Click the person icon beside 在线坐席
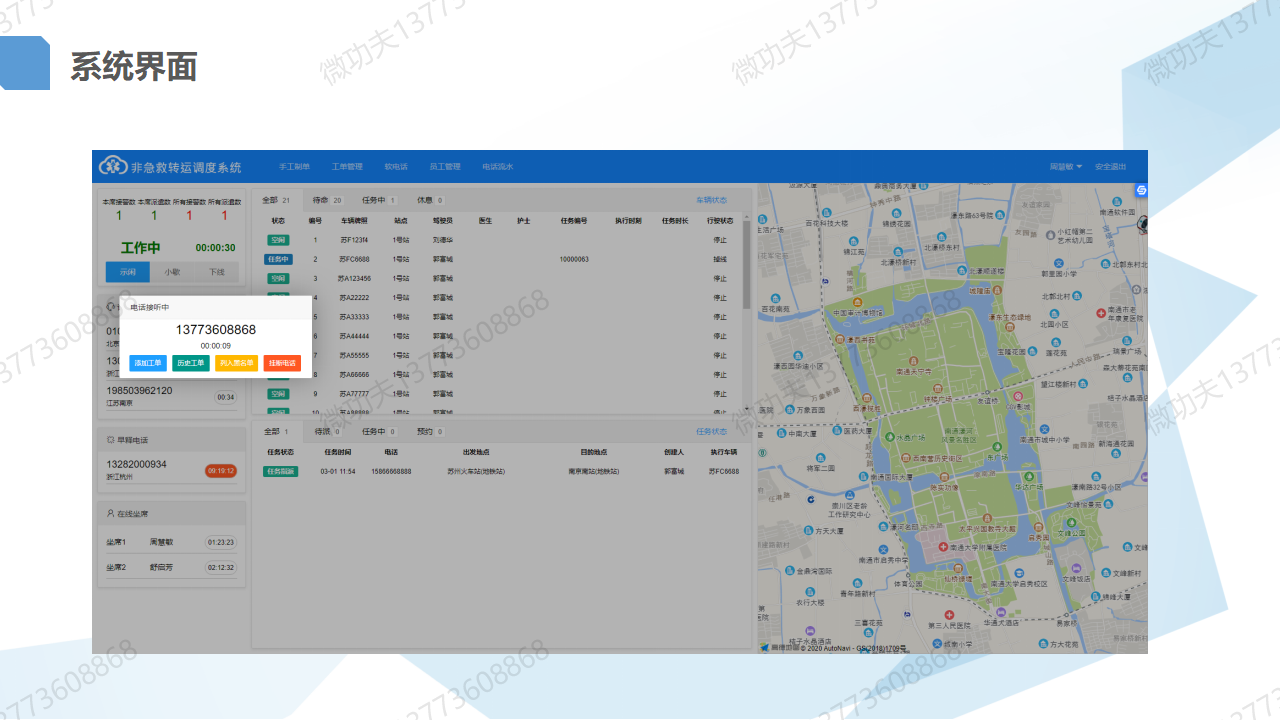 click(x=110, y=513)
